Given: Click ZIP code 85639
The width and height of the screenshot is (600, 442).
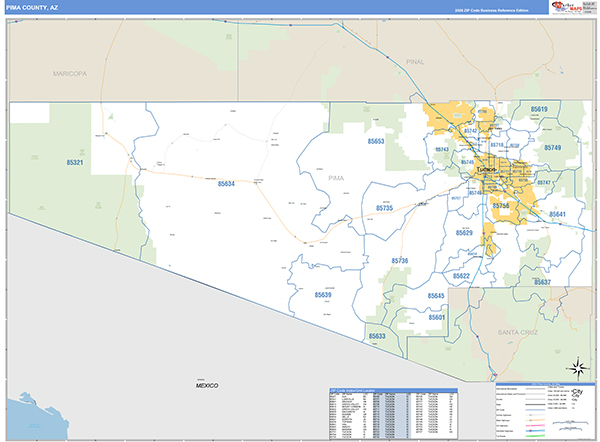Looking at the screenshot, I should 323,295.
